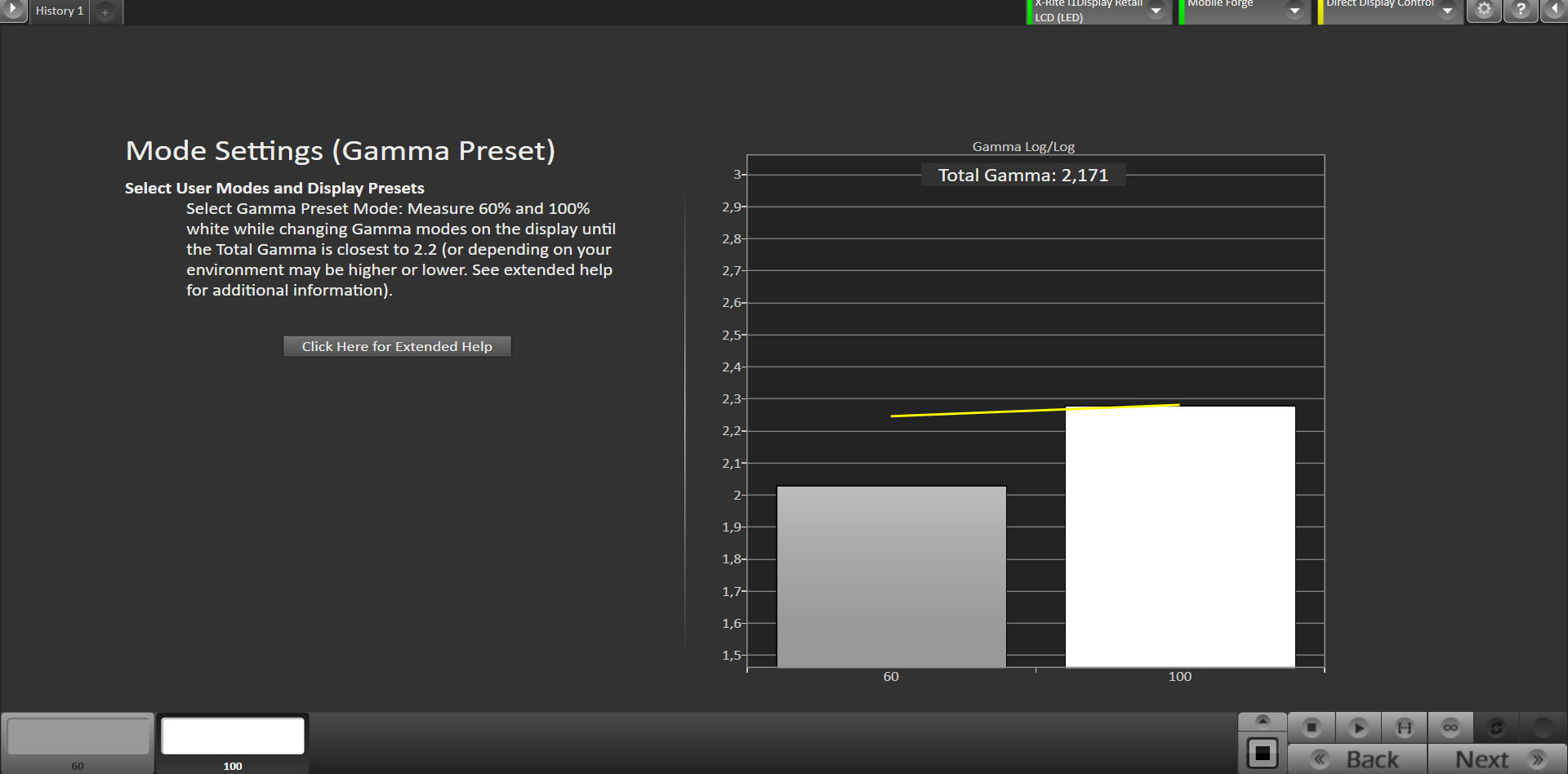Click the circular-arrows refresh icon
This screenshot has width=1568, height=774.
(1496, 727)
